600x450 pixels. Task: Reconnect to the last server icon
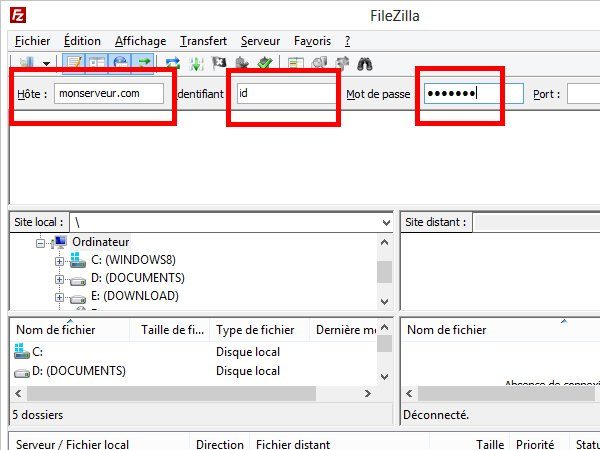click(265, 63)
